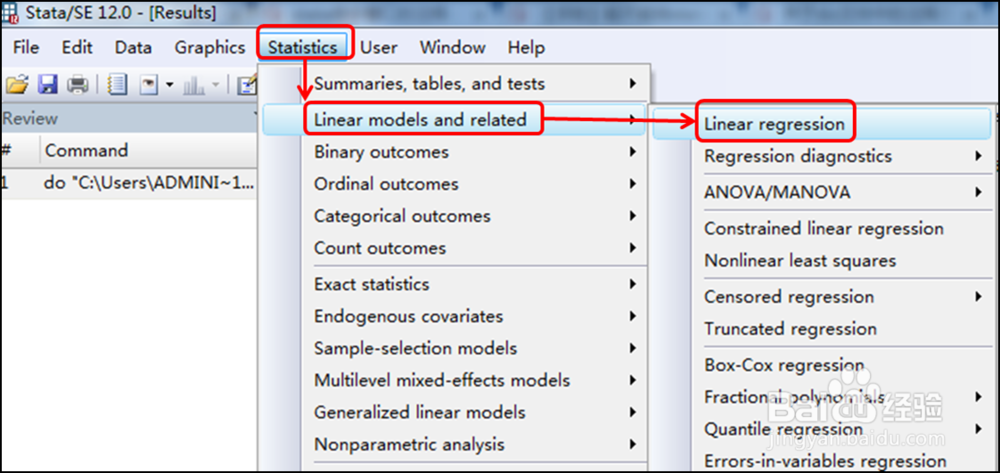Expand Nonparametric analysis submenu

455,444
